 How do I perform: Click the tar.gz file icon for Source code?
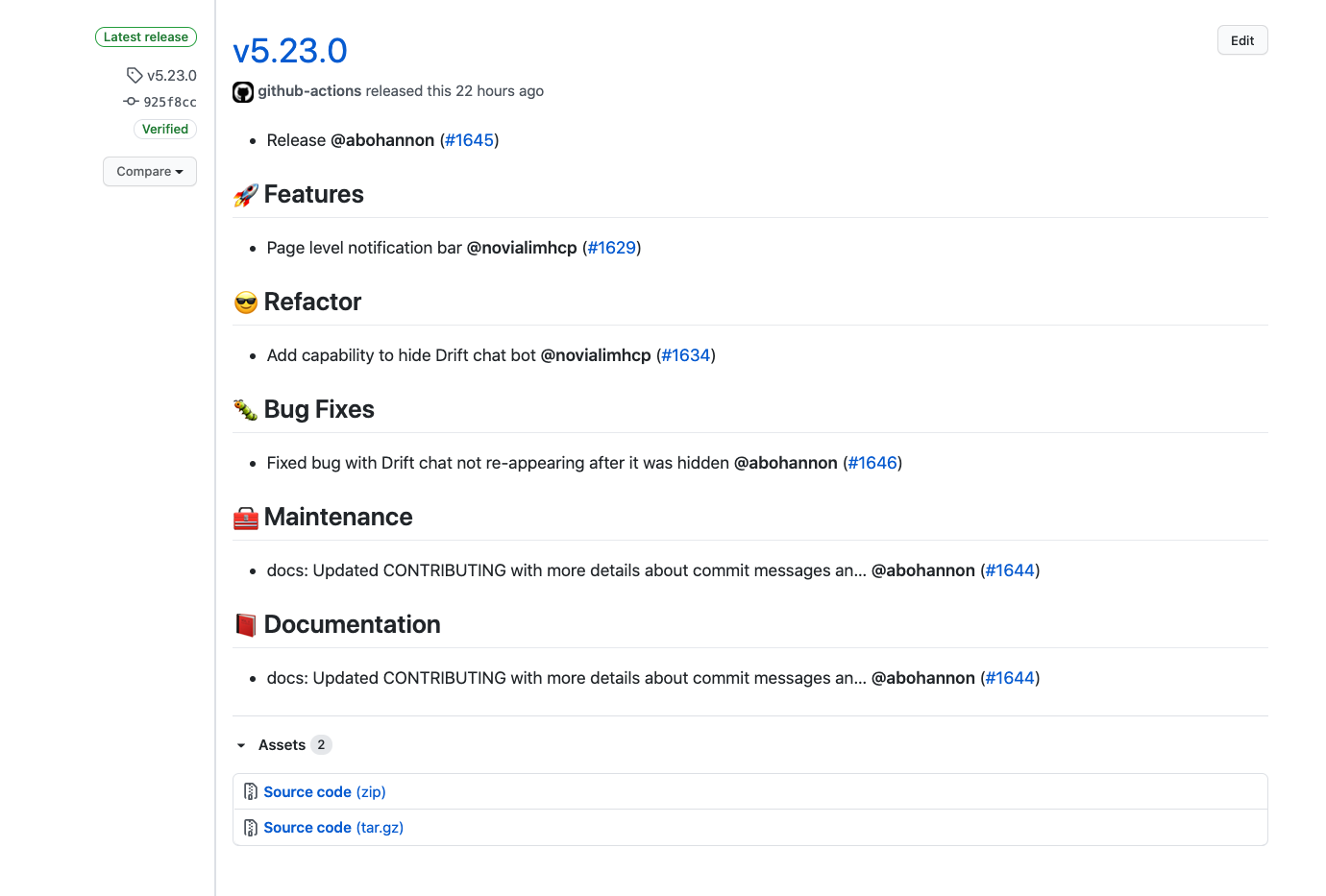(x=251, y=827)
